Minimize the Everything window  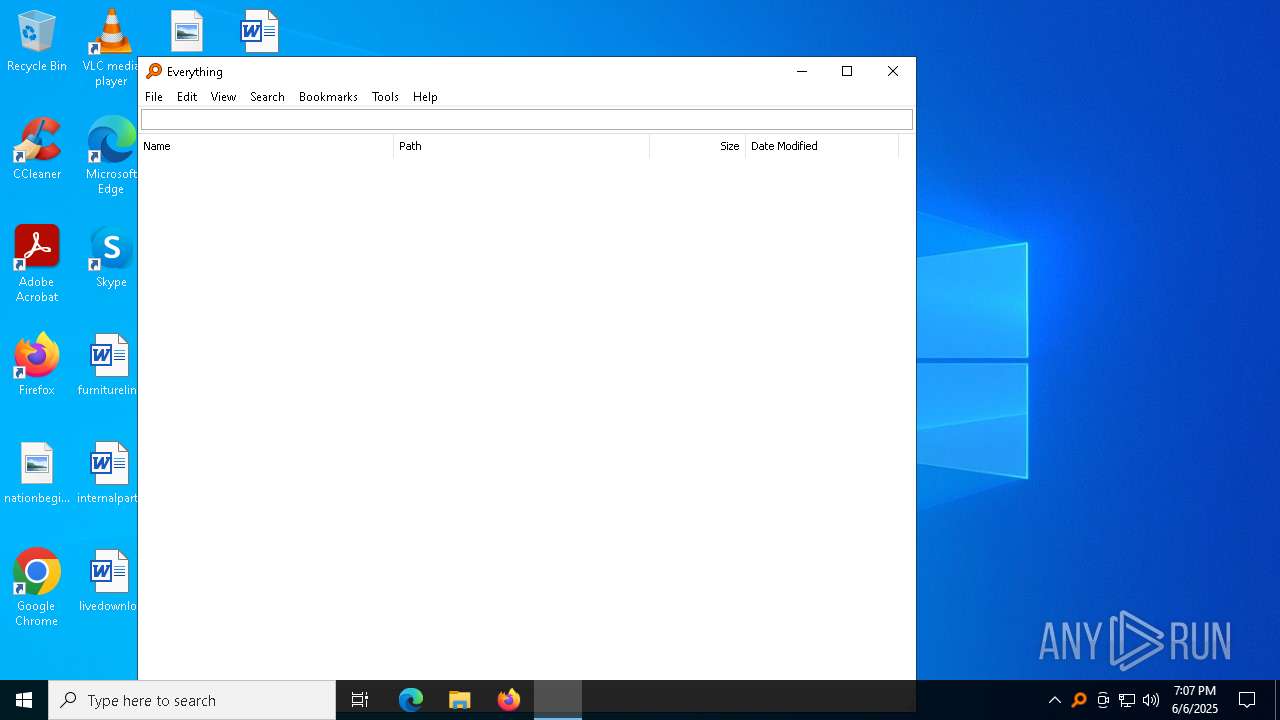coord(801,71)
